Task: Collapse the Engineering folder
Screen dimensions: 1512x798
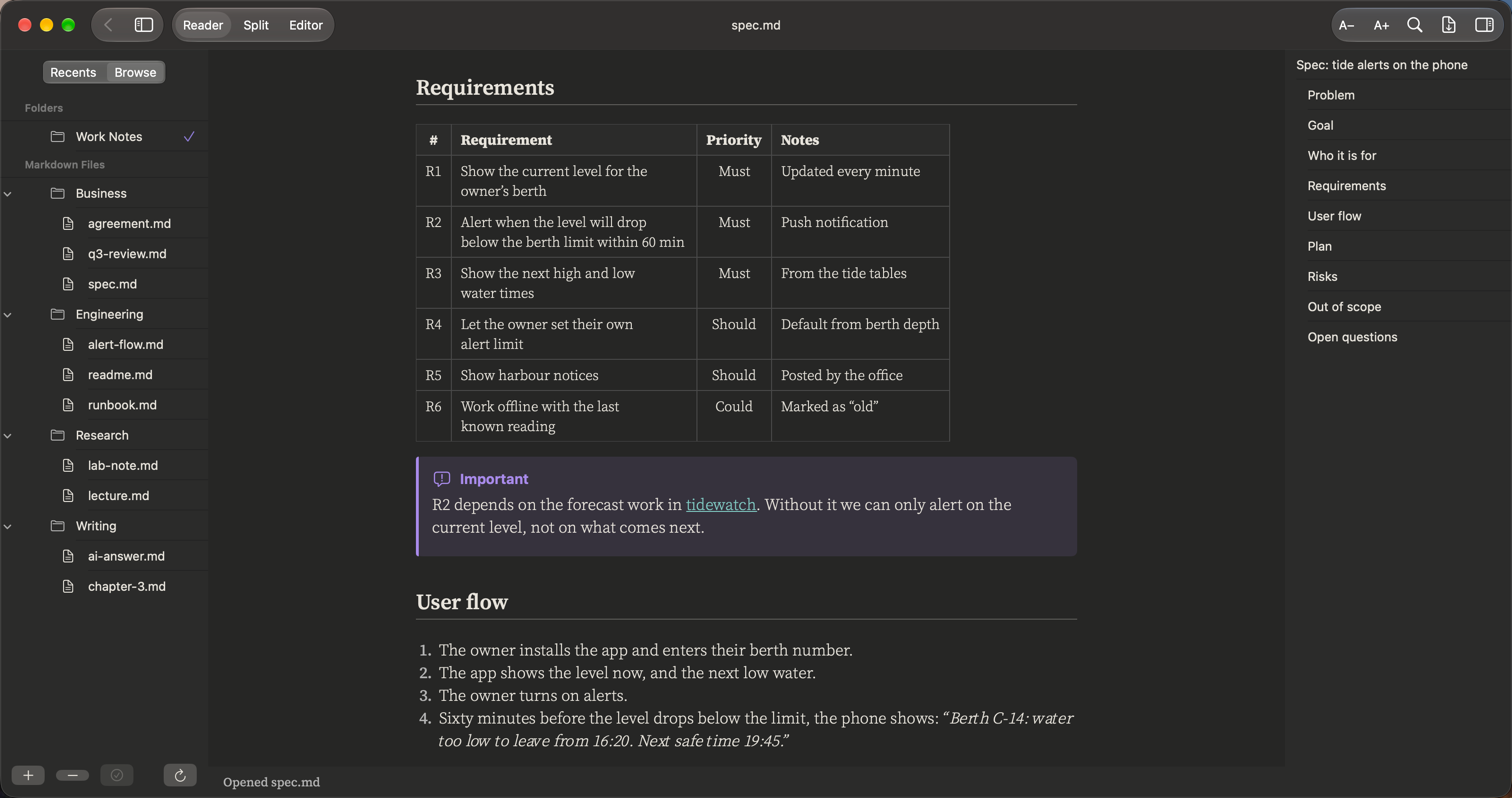Action: (8, 315)
